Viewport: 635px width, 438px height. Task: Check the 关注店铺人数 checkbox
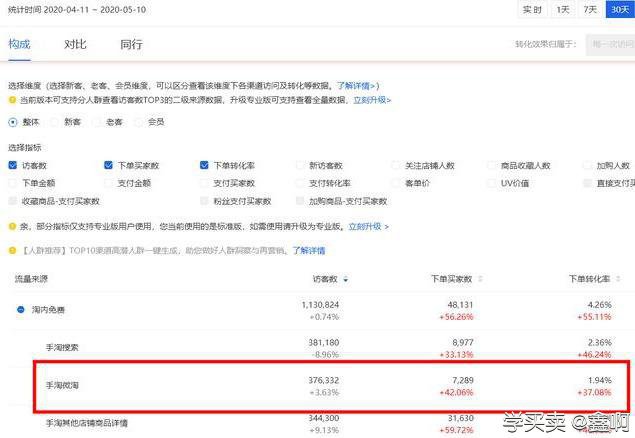[x=396, y=165]
